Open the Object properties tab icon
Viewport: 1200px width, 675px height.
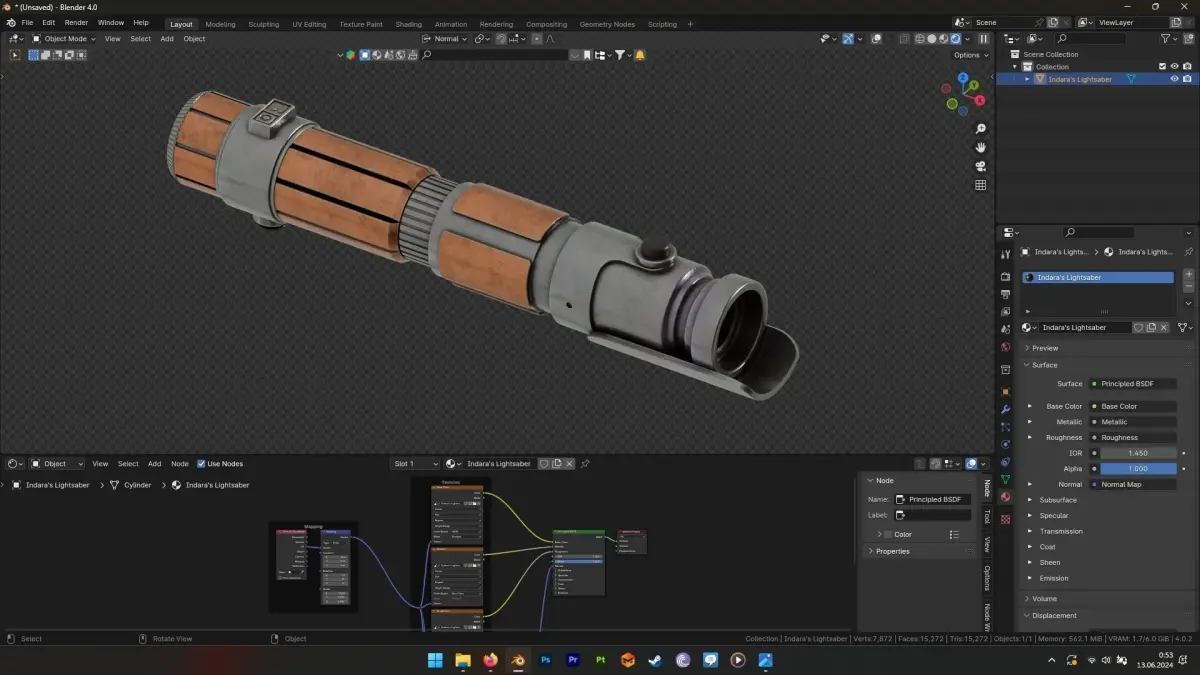1005,391
